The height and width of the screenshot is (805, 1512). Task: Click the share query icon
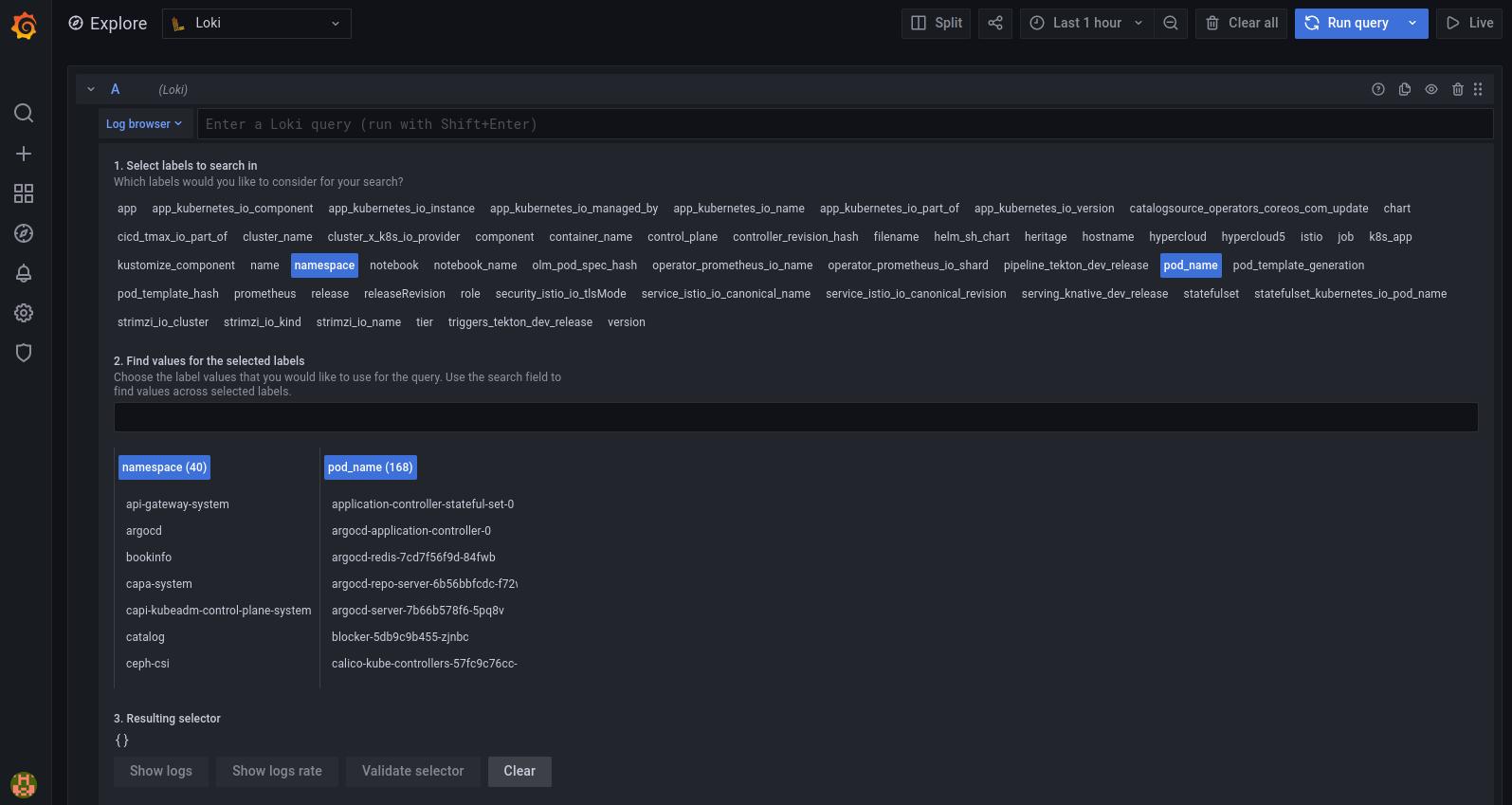[x=995, y=23]
